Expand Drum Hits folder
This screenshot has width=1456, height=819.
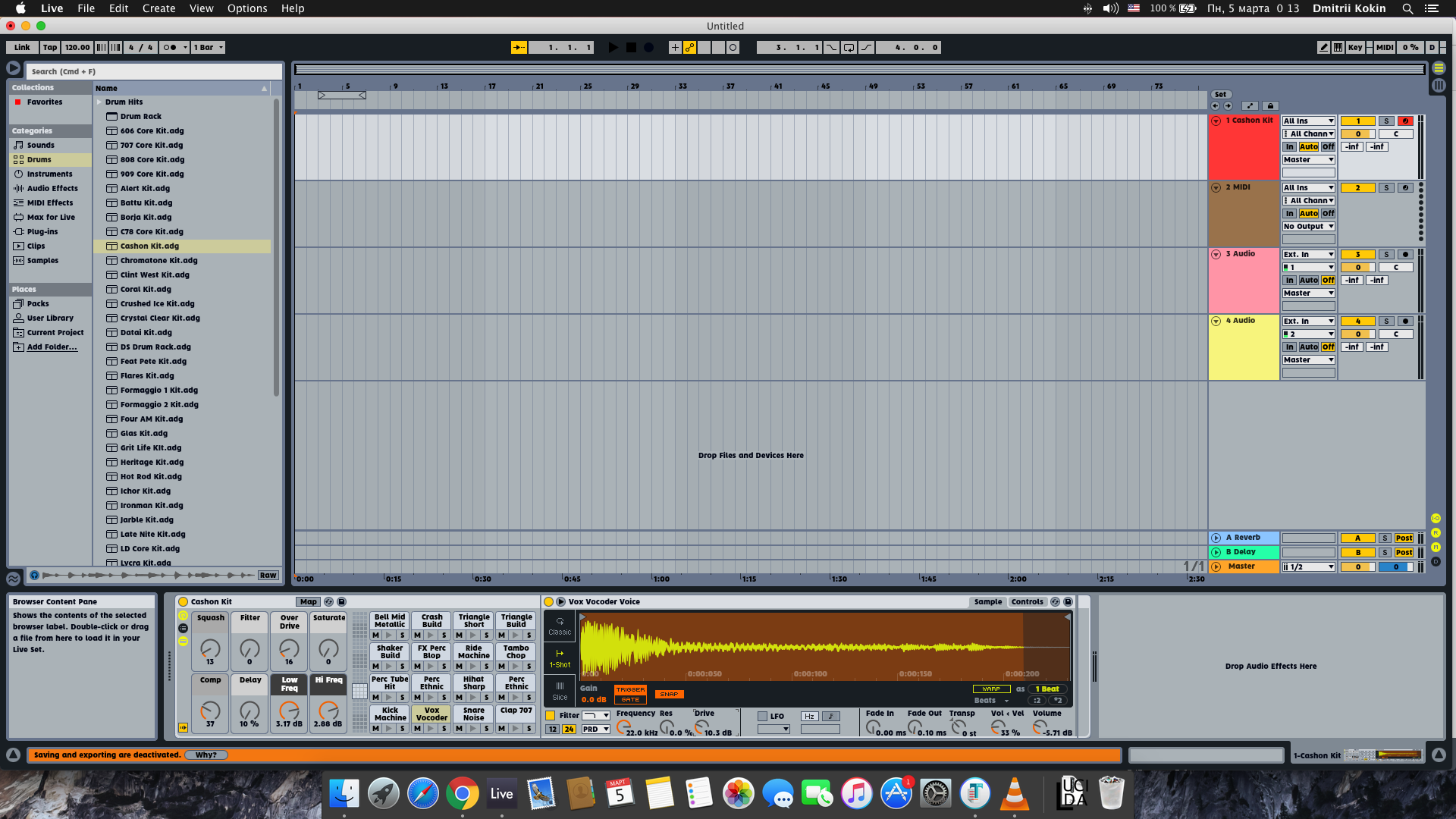pyautogui.click(x=99, y=102)
